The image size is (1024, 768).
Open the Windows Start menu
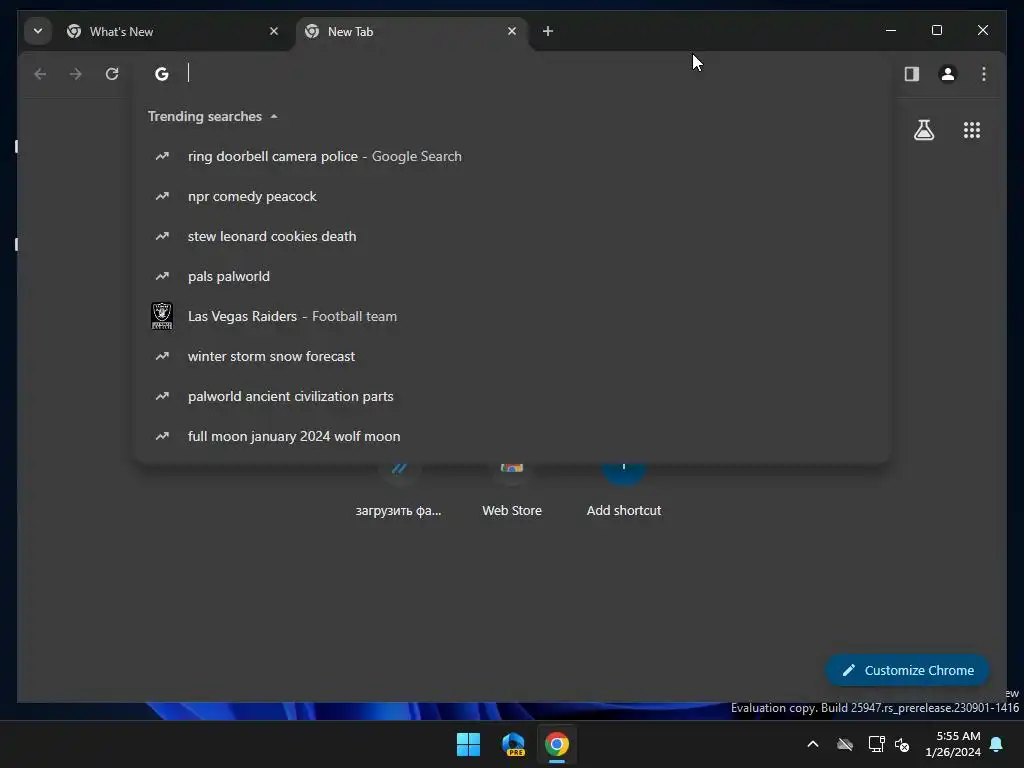click(x=468, y=744)
